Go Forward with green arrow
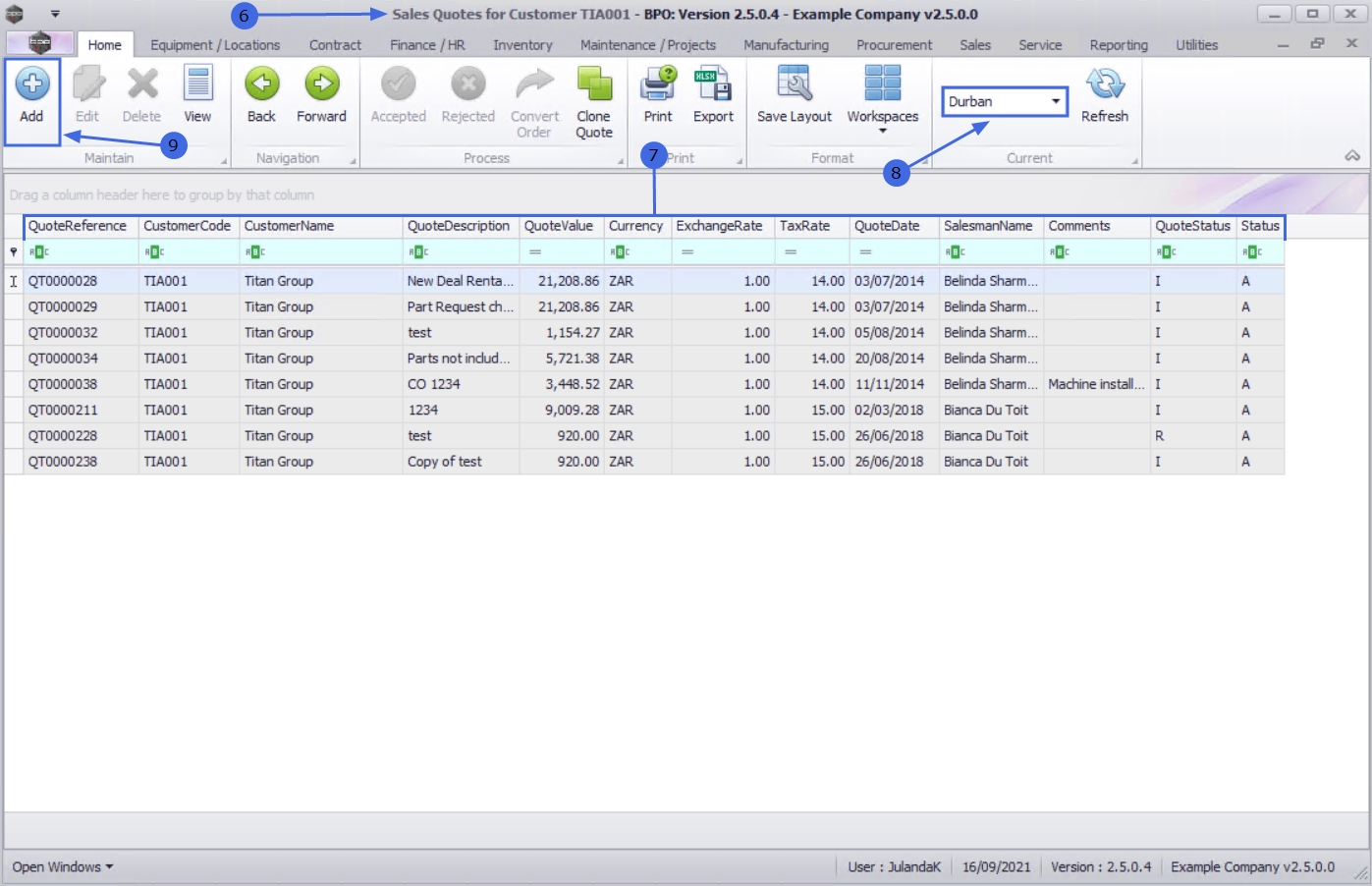The width and height of the screenshot is (1372, 886). point(321,84)
